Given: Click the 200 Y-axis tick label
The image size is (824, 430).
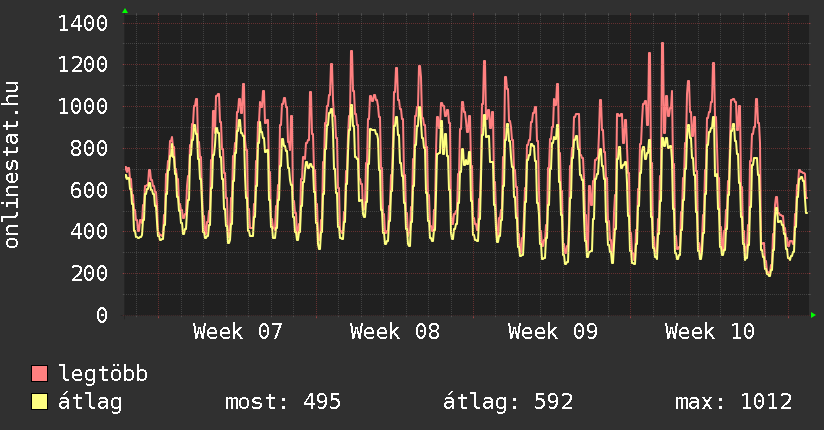Looking at the screenshot, I should coord(90,273).
